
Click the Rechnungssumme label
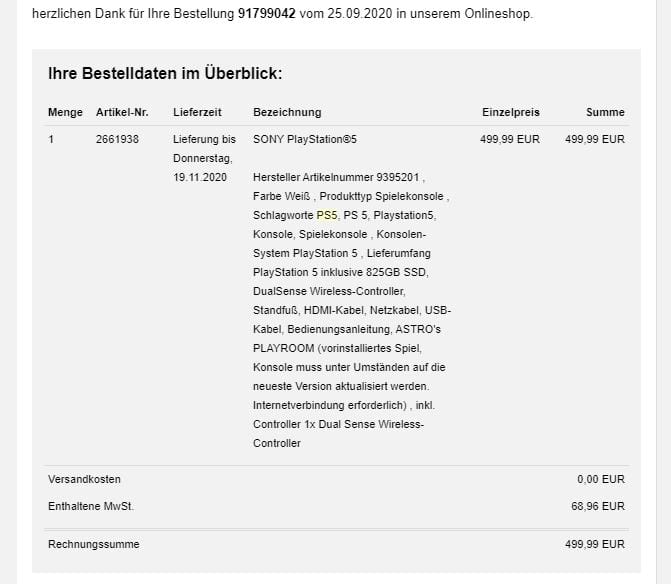(94, 544)
